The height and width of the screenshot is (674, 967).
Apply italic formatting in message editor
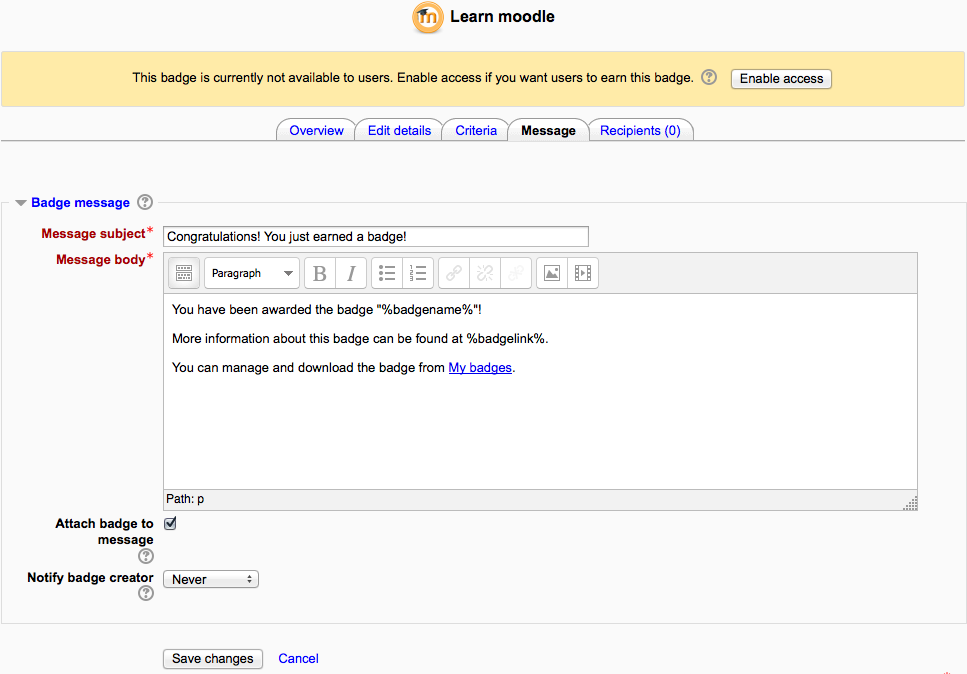(352, 273)
